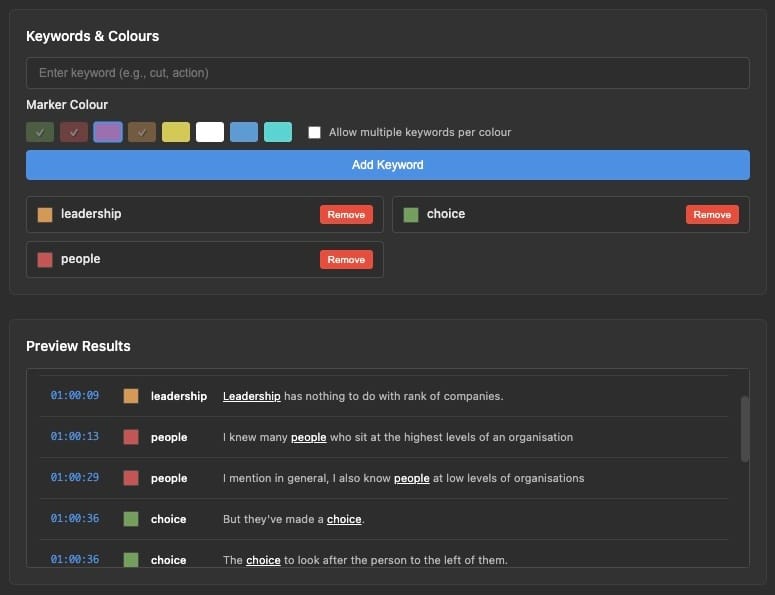Jump to timestamp 01:00:09 in preview

tap(75, 396)
